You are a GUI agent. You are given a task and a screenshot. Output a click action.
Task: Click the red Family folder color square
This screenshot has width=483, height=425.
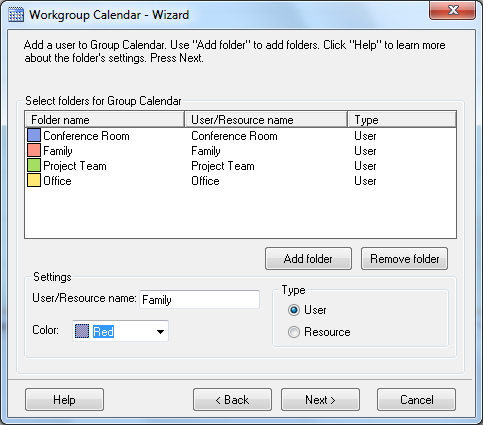coord(34,150)
